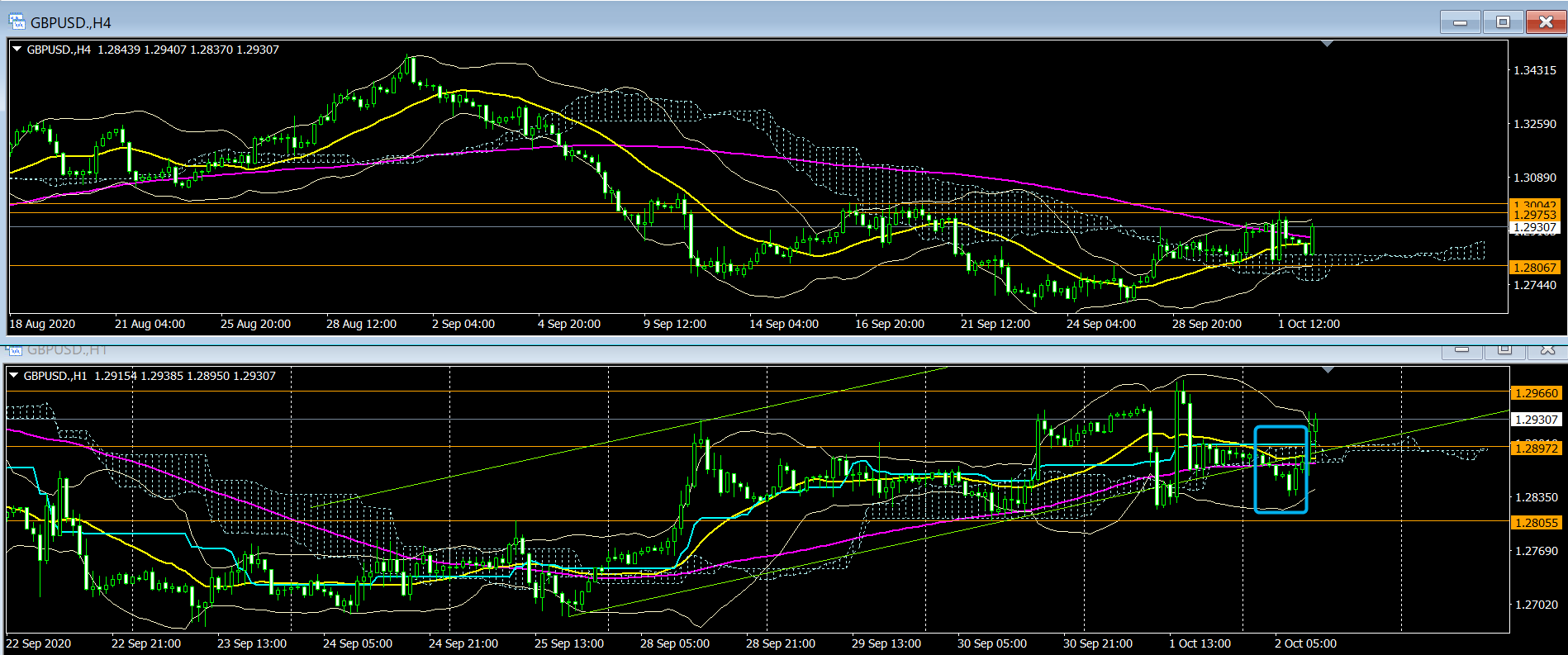
Task: Click the 16 Sep 20:00 time label
Action: 890,324
